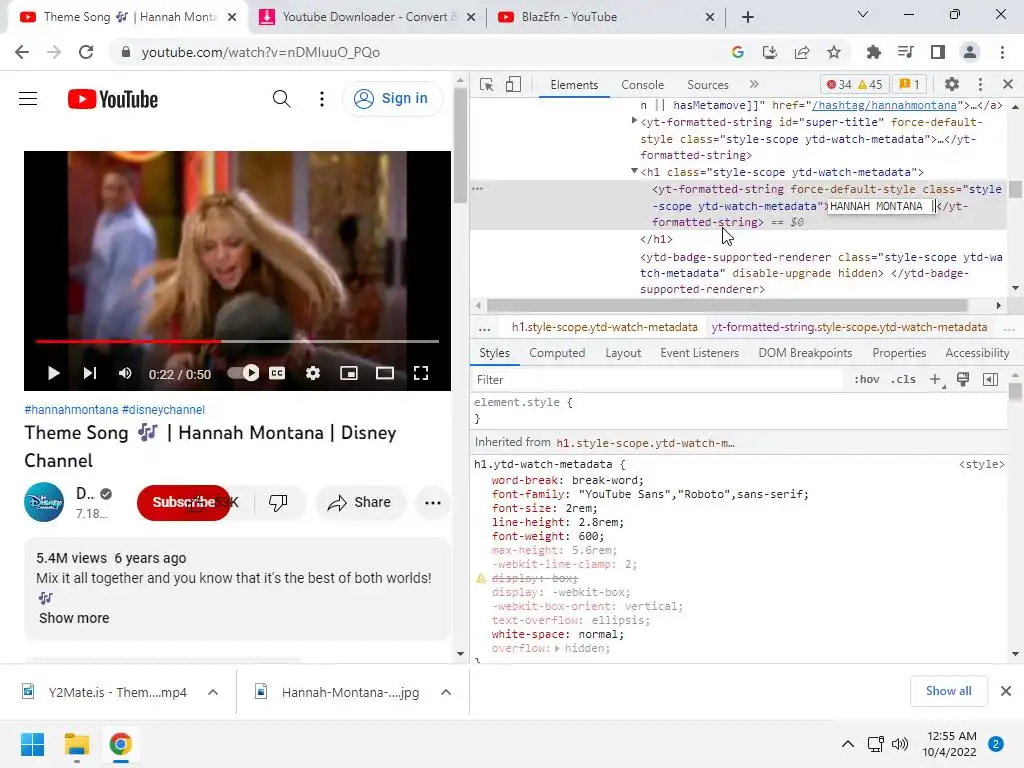Dislike the video
The image size is (1024, 768).
[x=278, y=502]
